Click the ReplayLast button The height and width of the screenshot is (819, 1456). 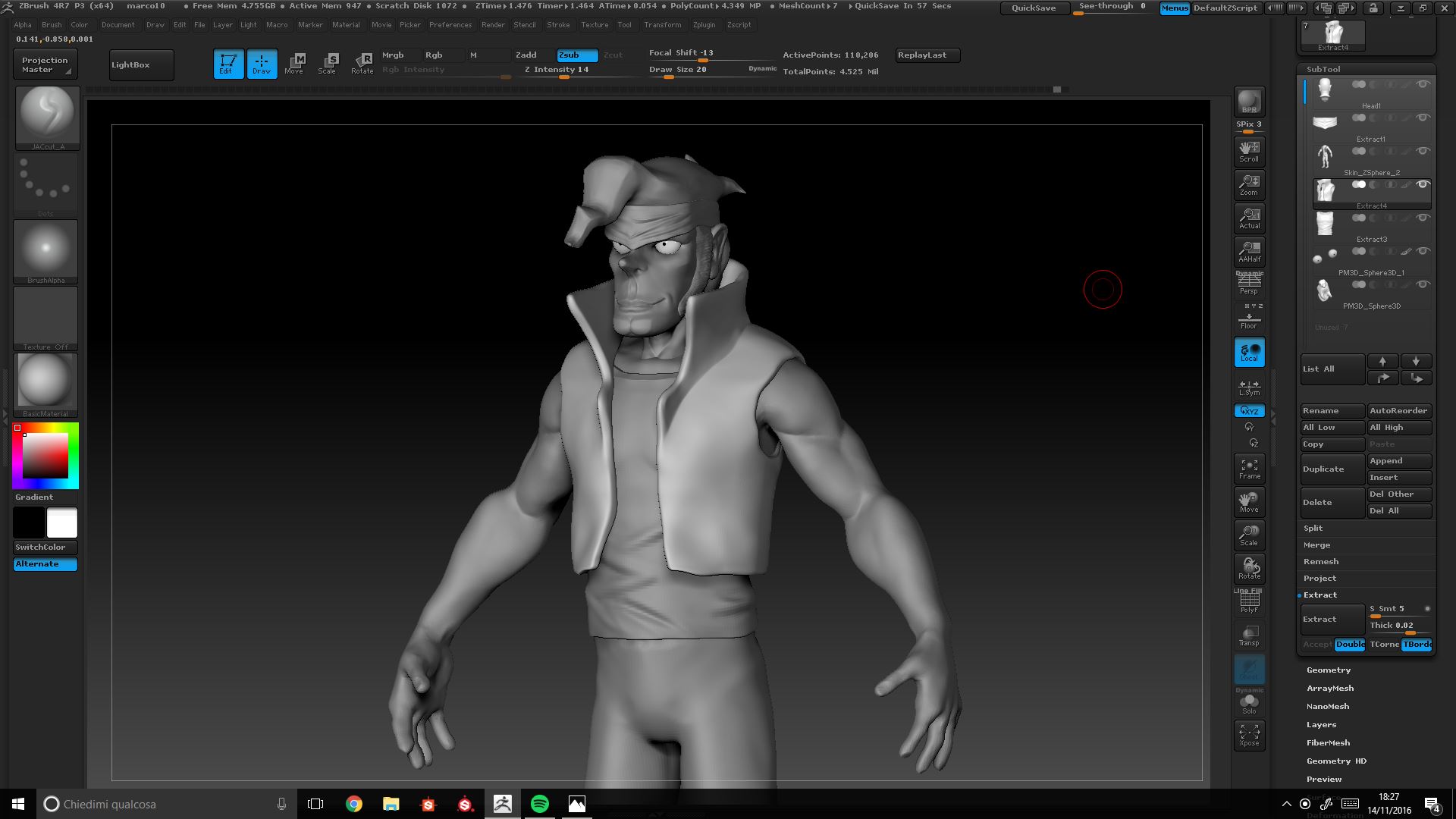click(x=927, y=55)
